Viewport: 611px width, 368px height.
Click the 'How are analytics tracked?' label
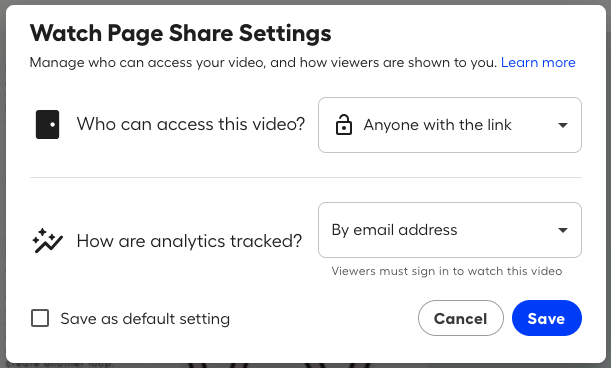[x=189, y=241]
